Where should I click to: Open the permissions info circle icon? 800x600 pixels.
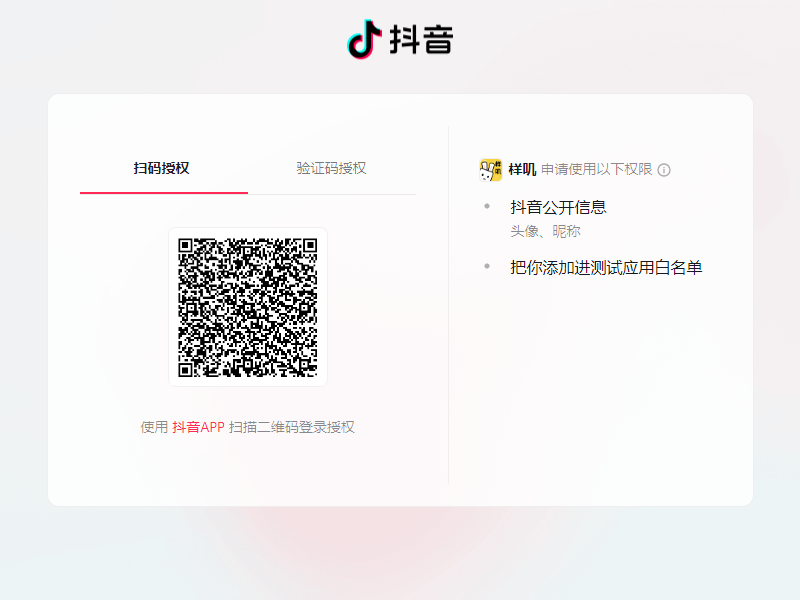click(x=664, y=170)
